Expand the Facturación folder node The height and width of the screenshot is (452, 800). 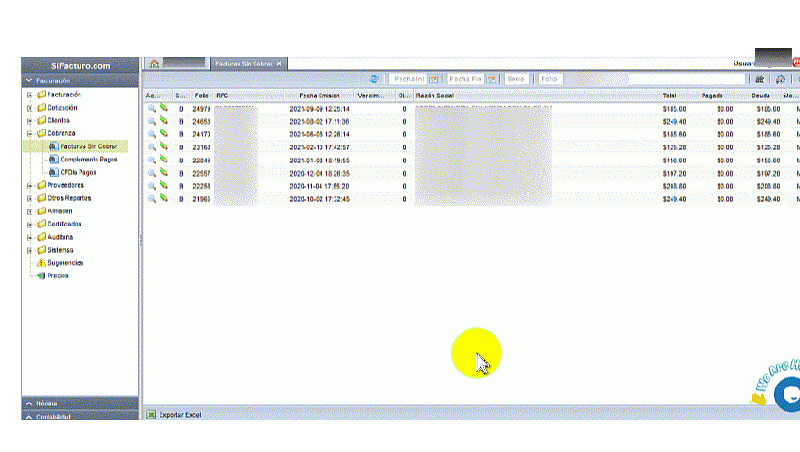click(30, 94)
